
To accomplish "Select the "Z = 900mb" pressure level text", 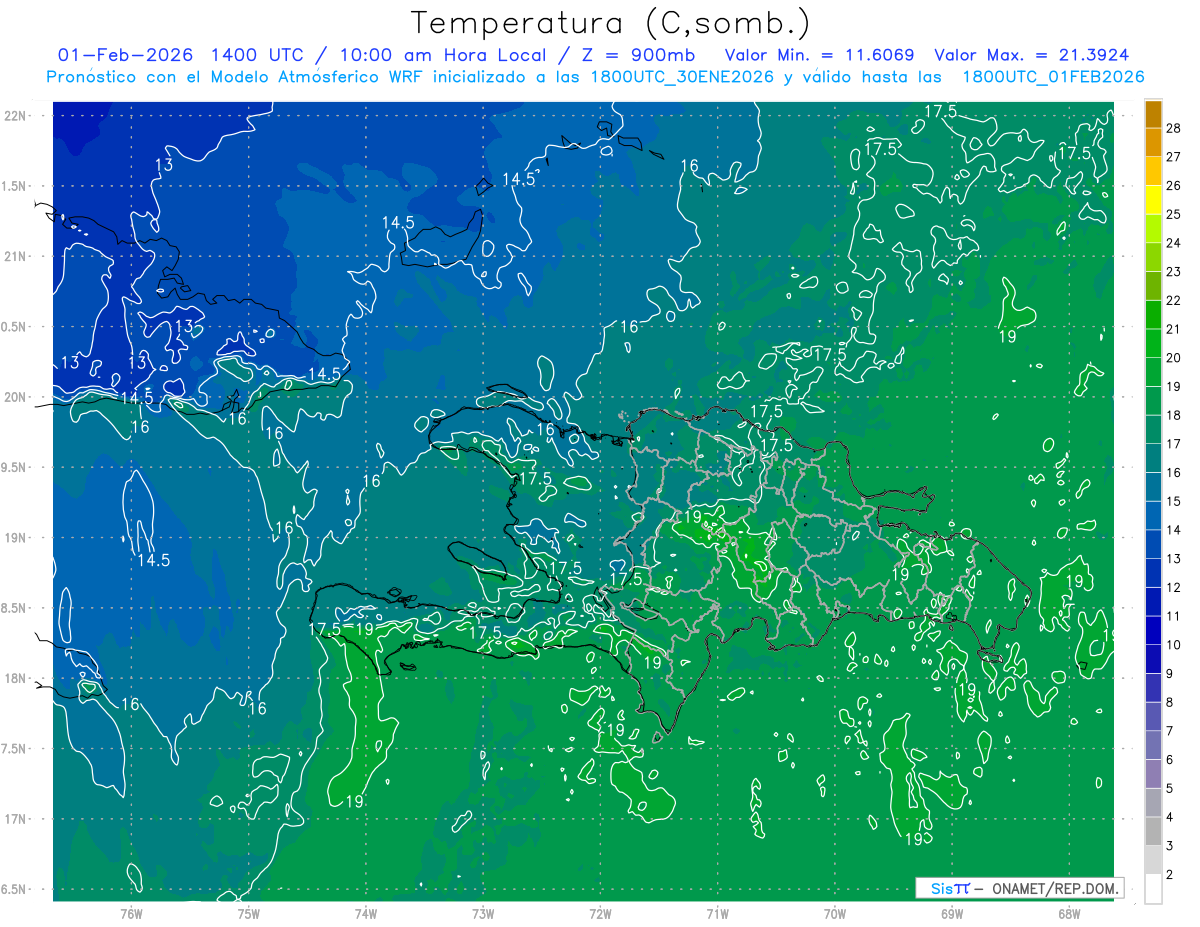I will (x=638, y=55).
